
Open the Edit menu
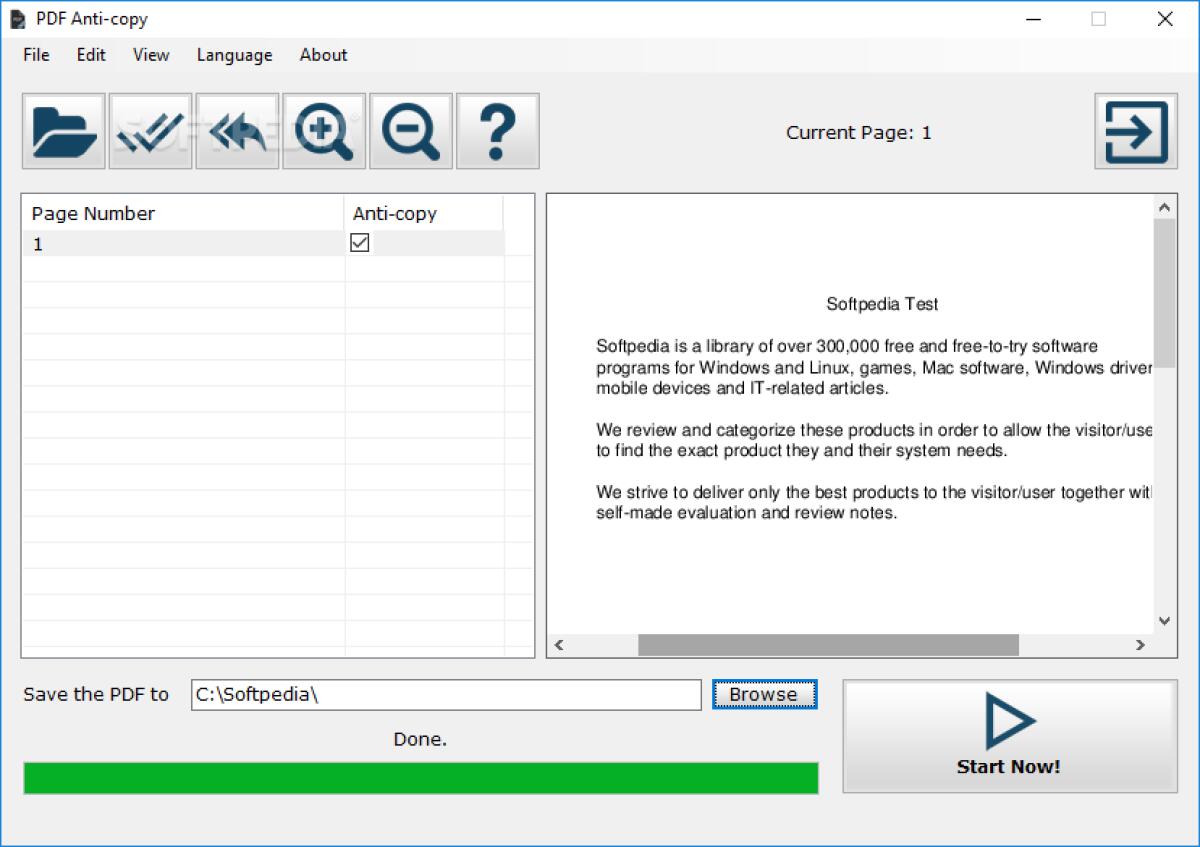click(x=91, y=55)
